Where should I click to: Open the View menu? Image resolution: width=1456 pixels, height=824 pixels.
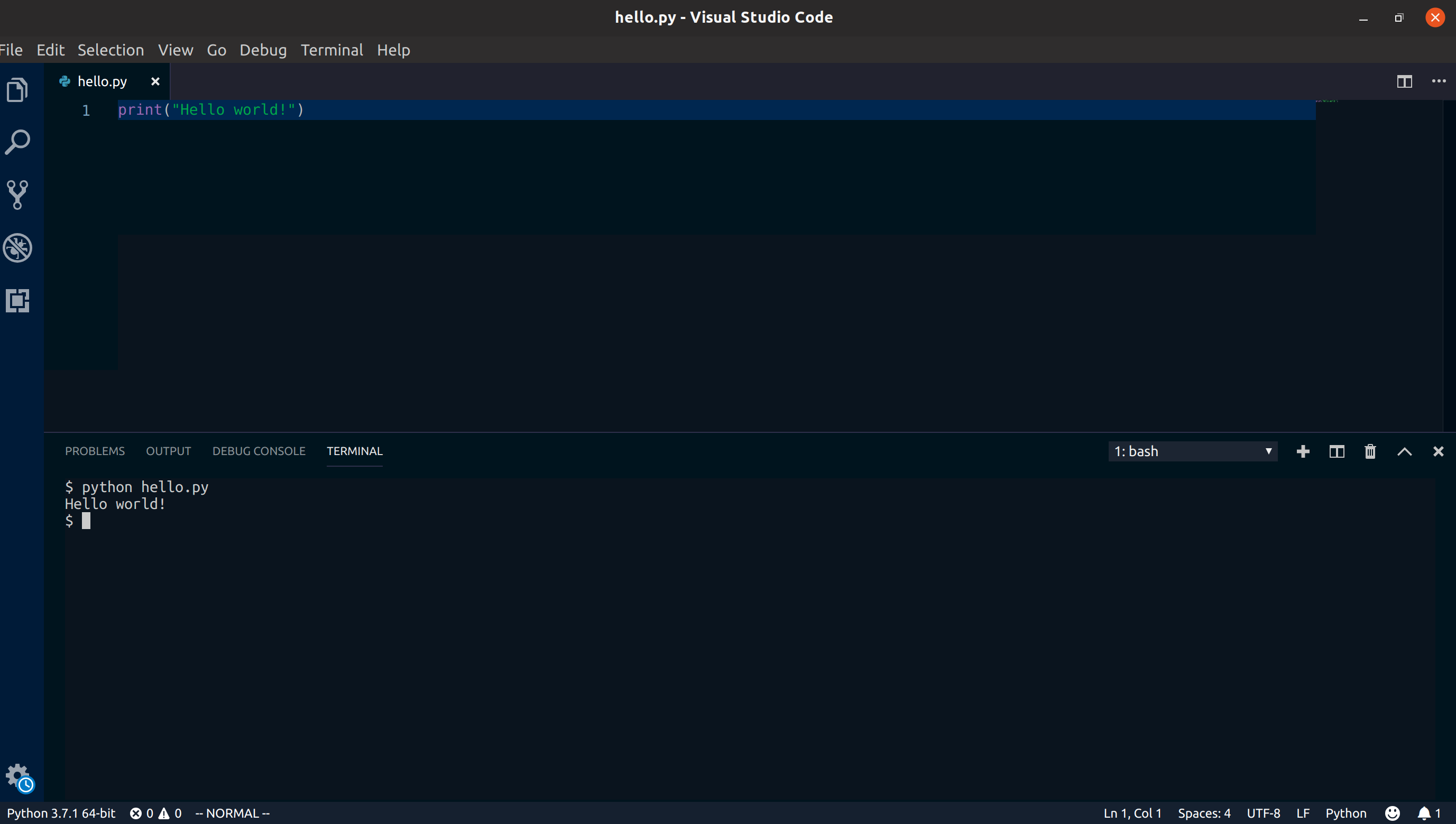(176, 50)
